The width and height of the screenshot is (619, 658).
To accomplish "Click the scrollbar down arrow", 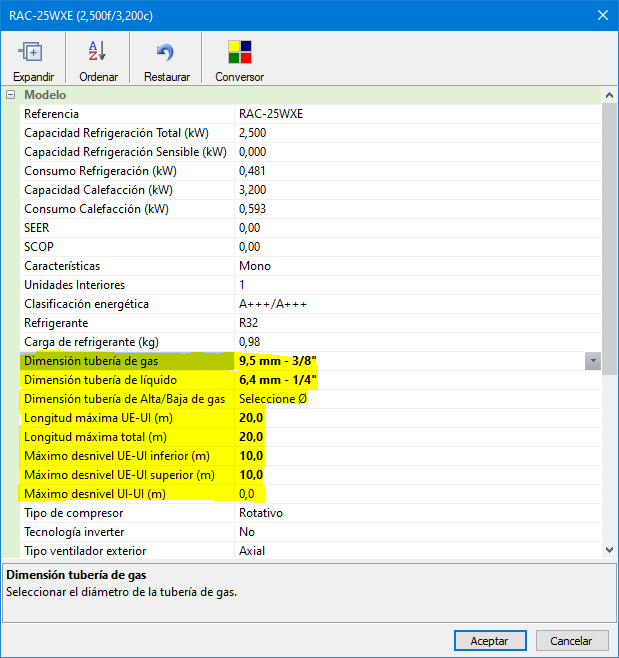I will tap(609, 550).
